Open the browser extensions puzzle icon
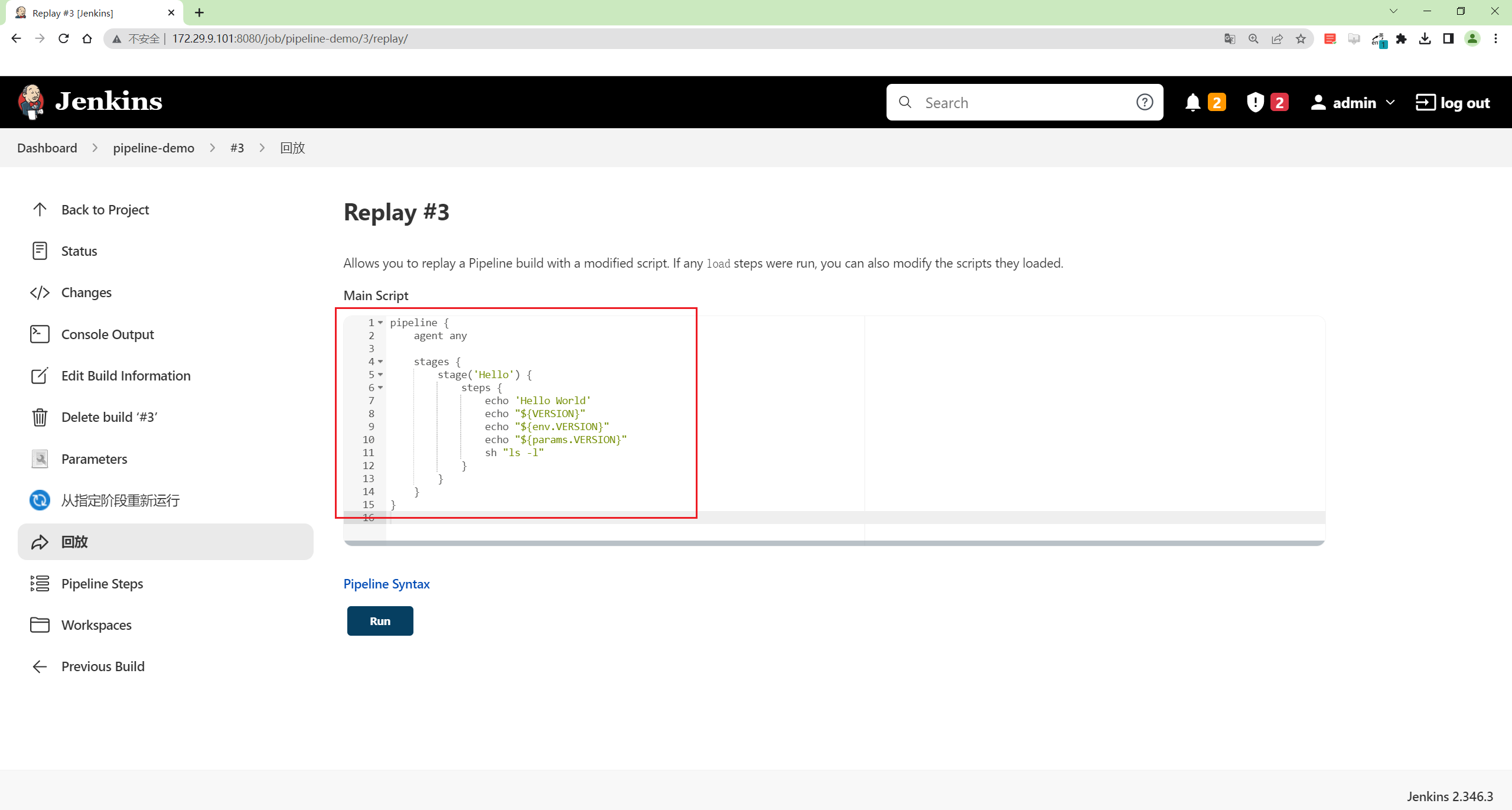1512x810 pixels. pos(1401,38)
